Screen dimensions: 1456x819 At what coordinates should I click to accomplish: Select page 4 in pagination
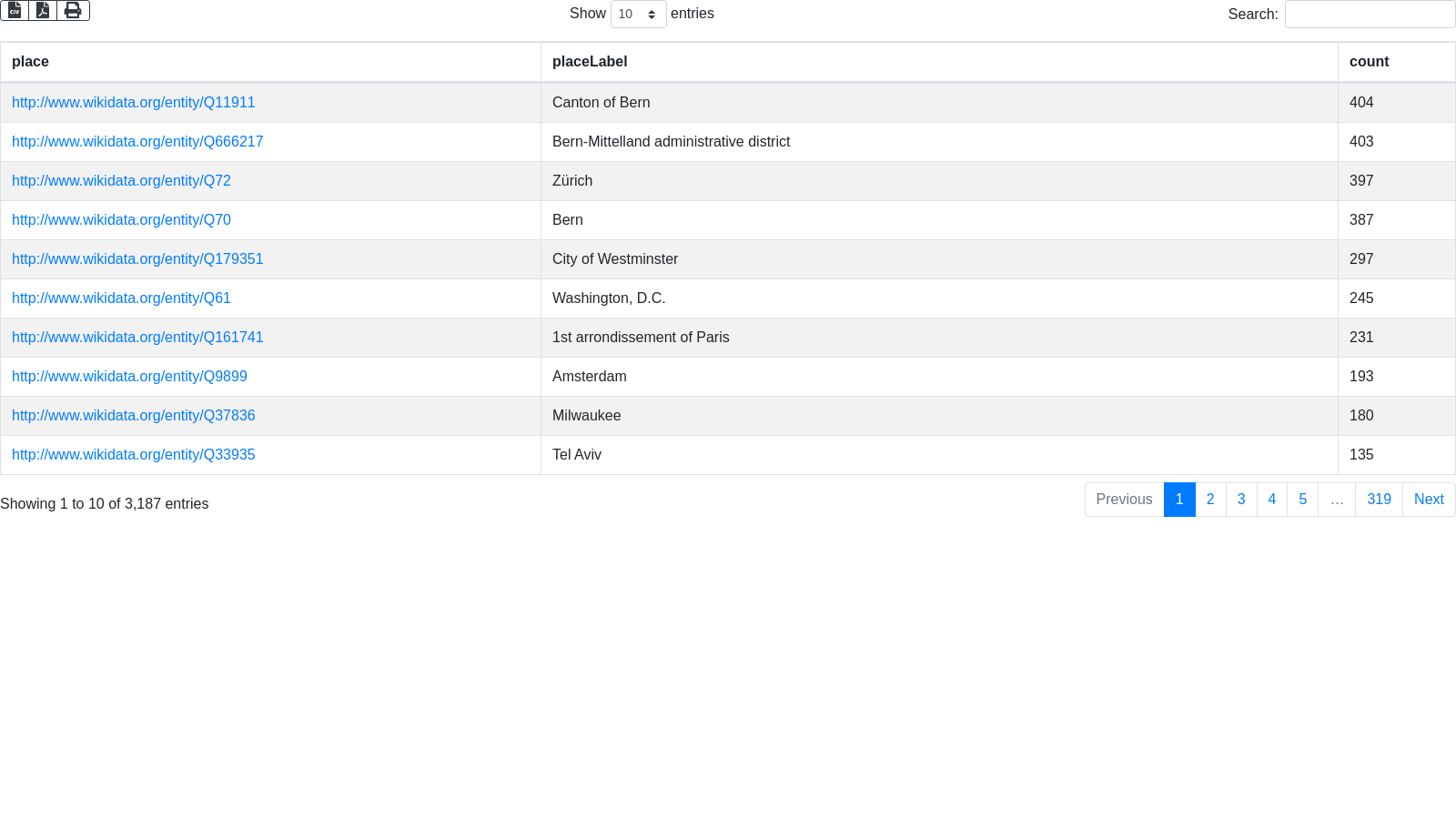[1271, 500]
